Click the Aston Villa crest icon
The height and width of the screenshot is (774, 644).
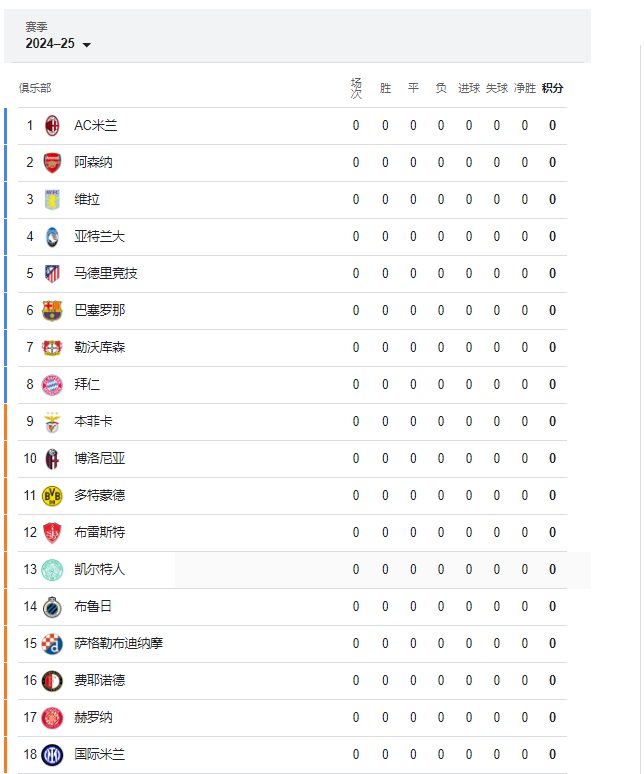point(52,199)
